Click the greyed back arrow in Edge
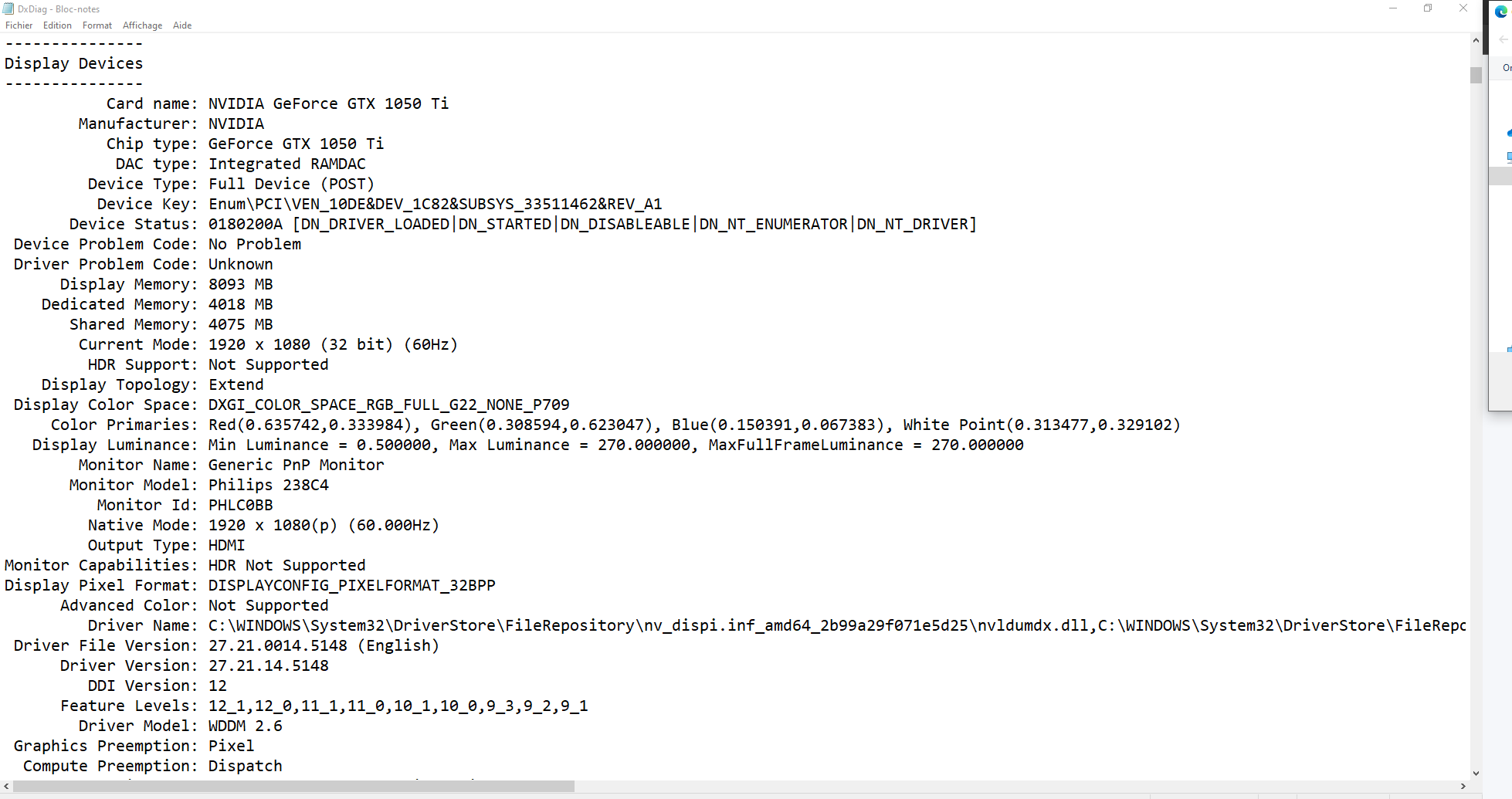The image size is (1512, 799). [x=1503, y=39]
